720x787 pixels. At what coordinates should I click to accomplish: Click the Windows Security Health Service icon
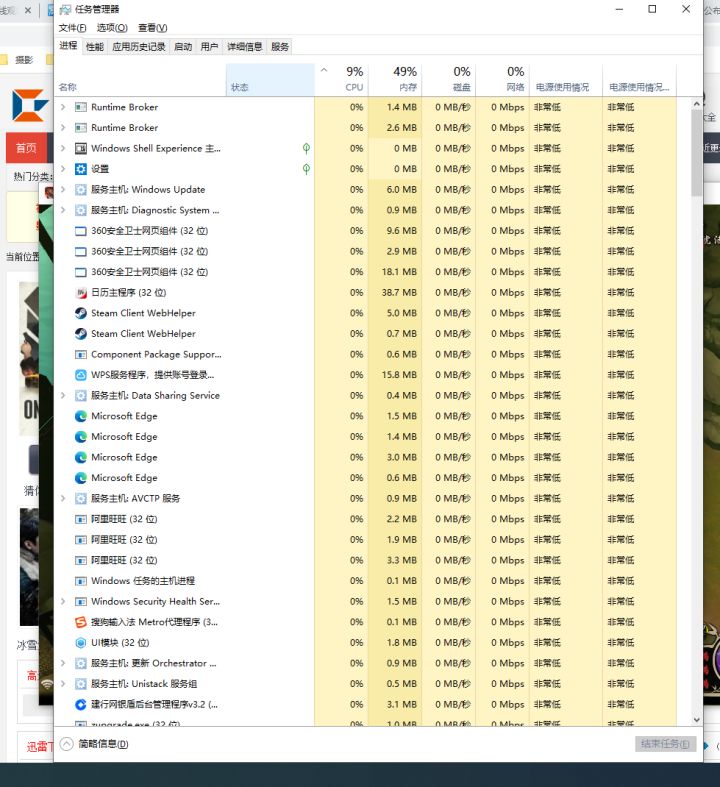[80, 602]
